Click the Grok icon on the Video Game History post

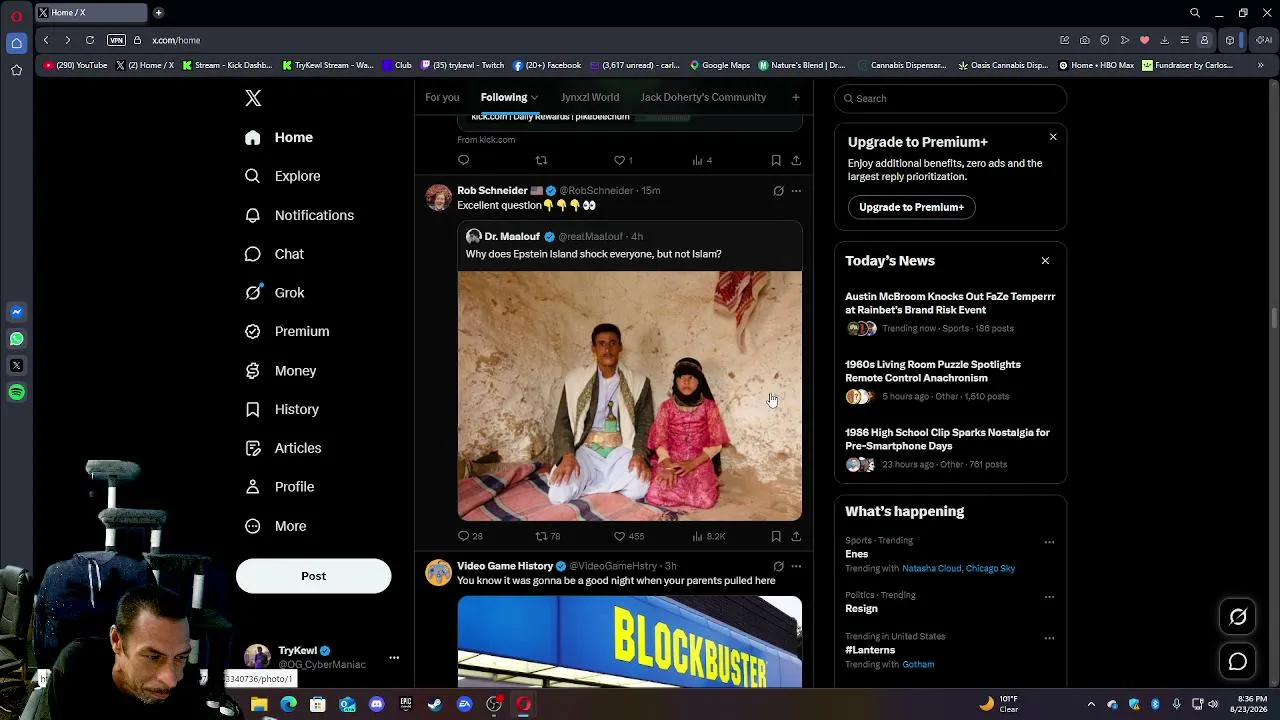[x=778, y=566]
